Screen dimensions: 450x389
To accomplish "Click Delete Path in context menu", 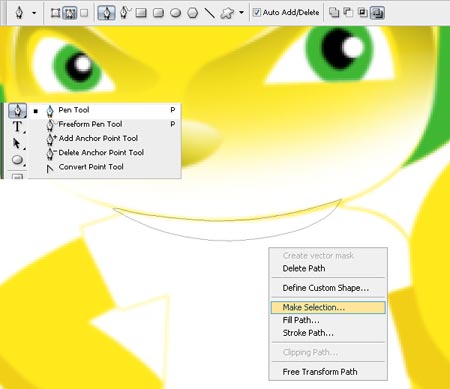I will (328, 268).
